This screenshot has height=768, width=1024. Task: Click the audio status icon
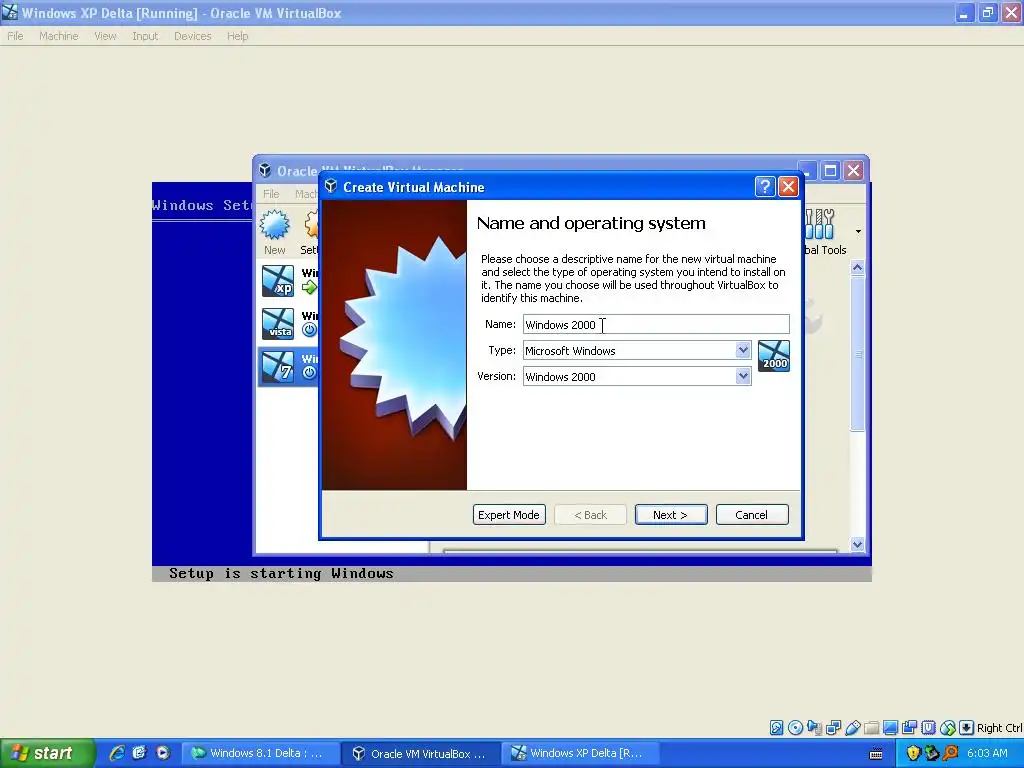tap(814, 728)
